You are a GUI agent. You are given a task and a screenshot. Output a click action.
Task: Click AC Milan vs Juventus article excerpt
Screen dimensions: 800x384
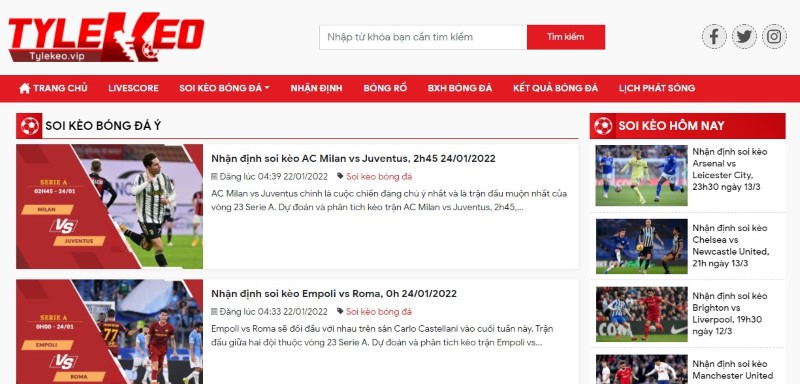point(389,201)
